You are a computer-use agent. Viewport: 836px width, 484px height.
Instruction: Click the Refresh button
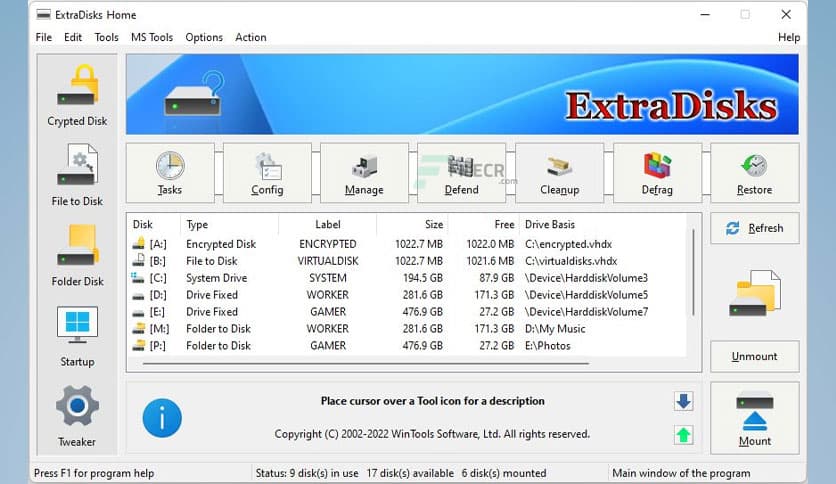754,228
